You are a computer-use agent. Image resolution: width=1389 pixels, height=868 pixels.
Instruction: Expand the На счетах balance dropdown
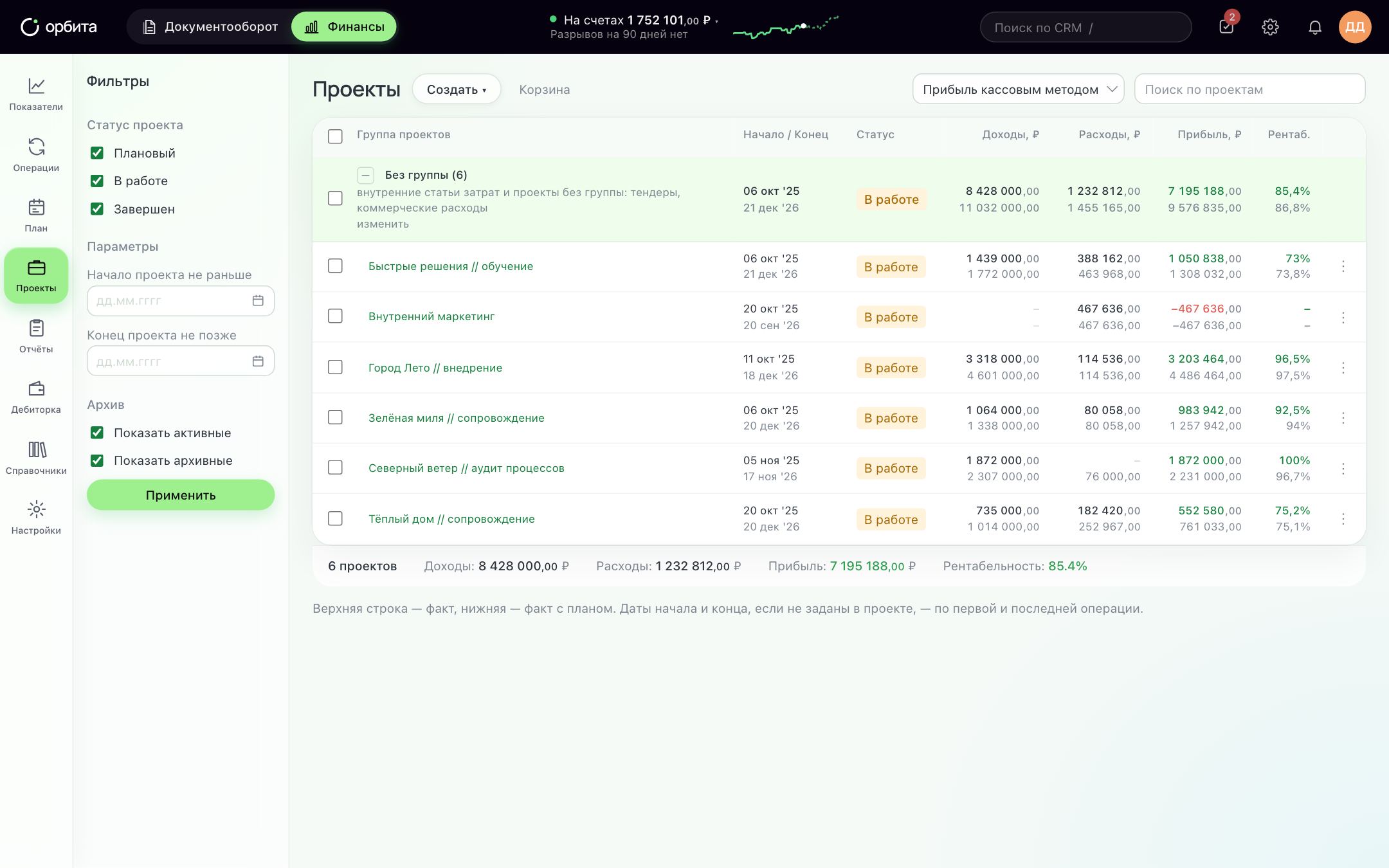click(x=634, y=21)
